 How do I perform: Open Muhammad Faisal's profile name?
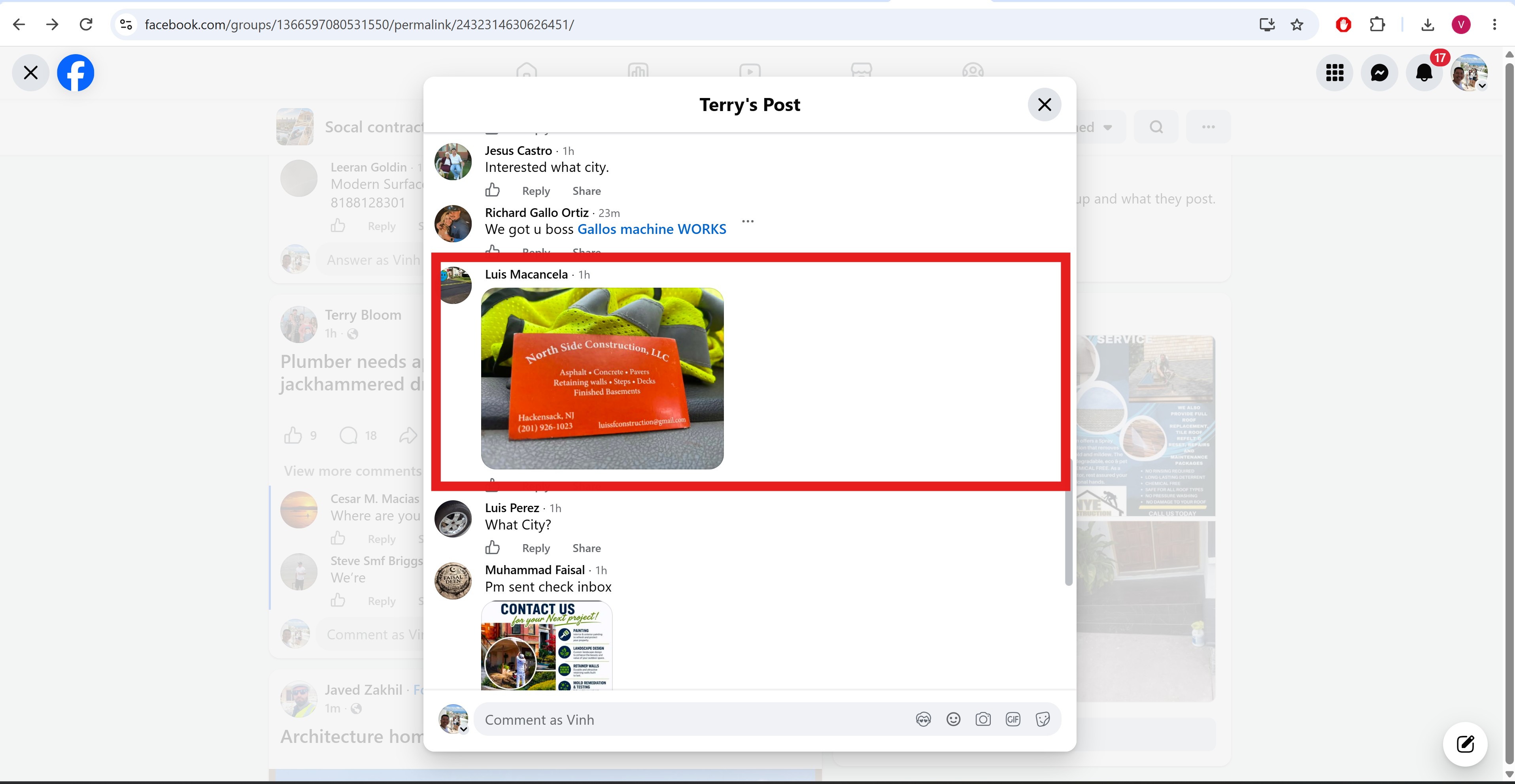click(x=535, y=569)
